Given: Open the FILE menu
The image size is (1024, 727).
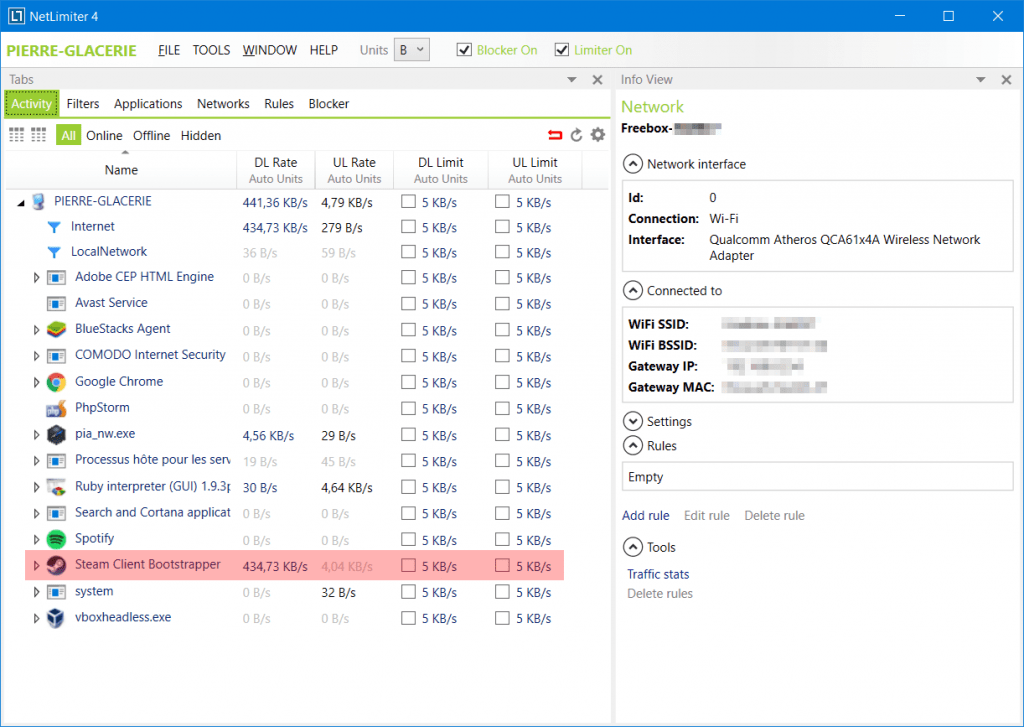Looking at the screenshot, I should coord(169,50).
